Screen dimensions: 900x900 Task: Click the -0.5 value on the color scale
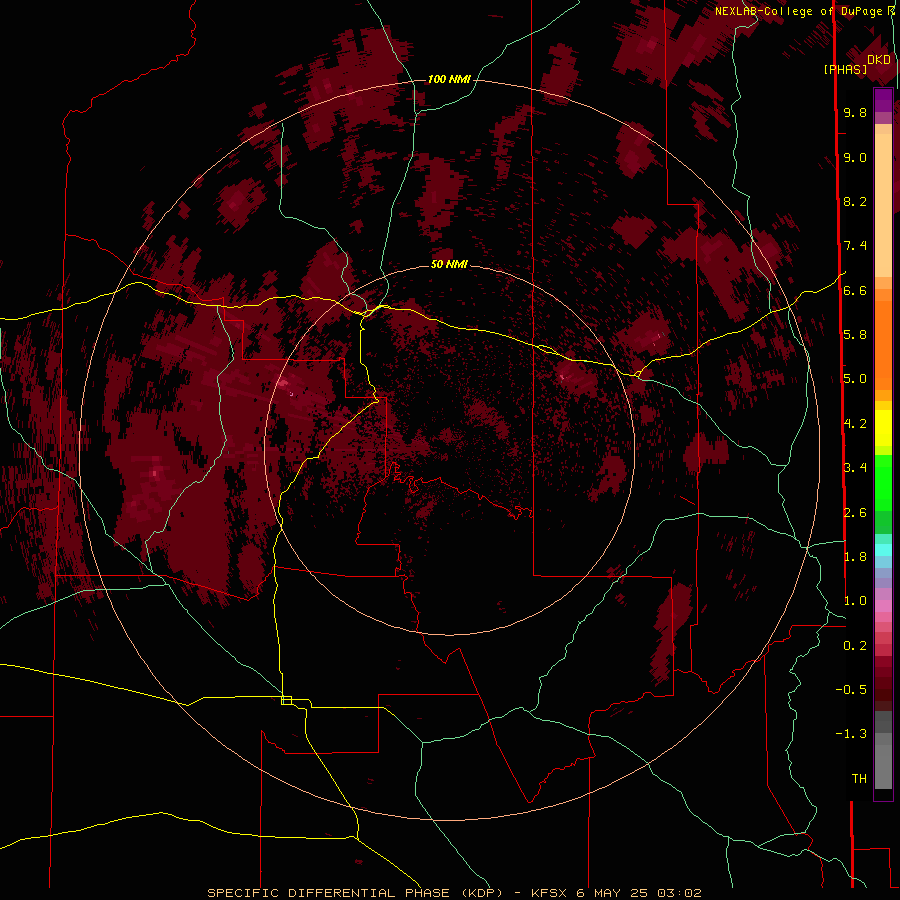click(x=851, y=689)
